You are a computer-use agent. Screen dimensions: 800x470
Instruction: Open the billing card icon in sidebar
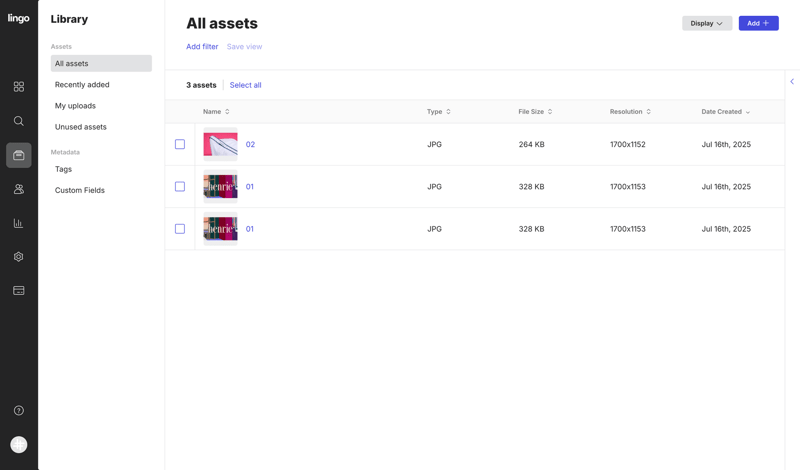(19, 291)
